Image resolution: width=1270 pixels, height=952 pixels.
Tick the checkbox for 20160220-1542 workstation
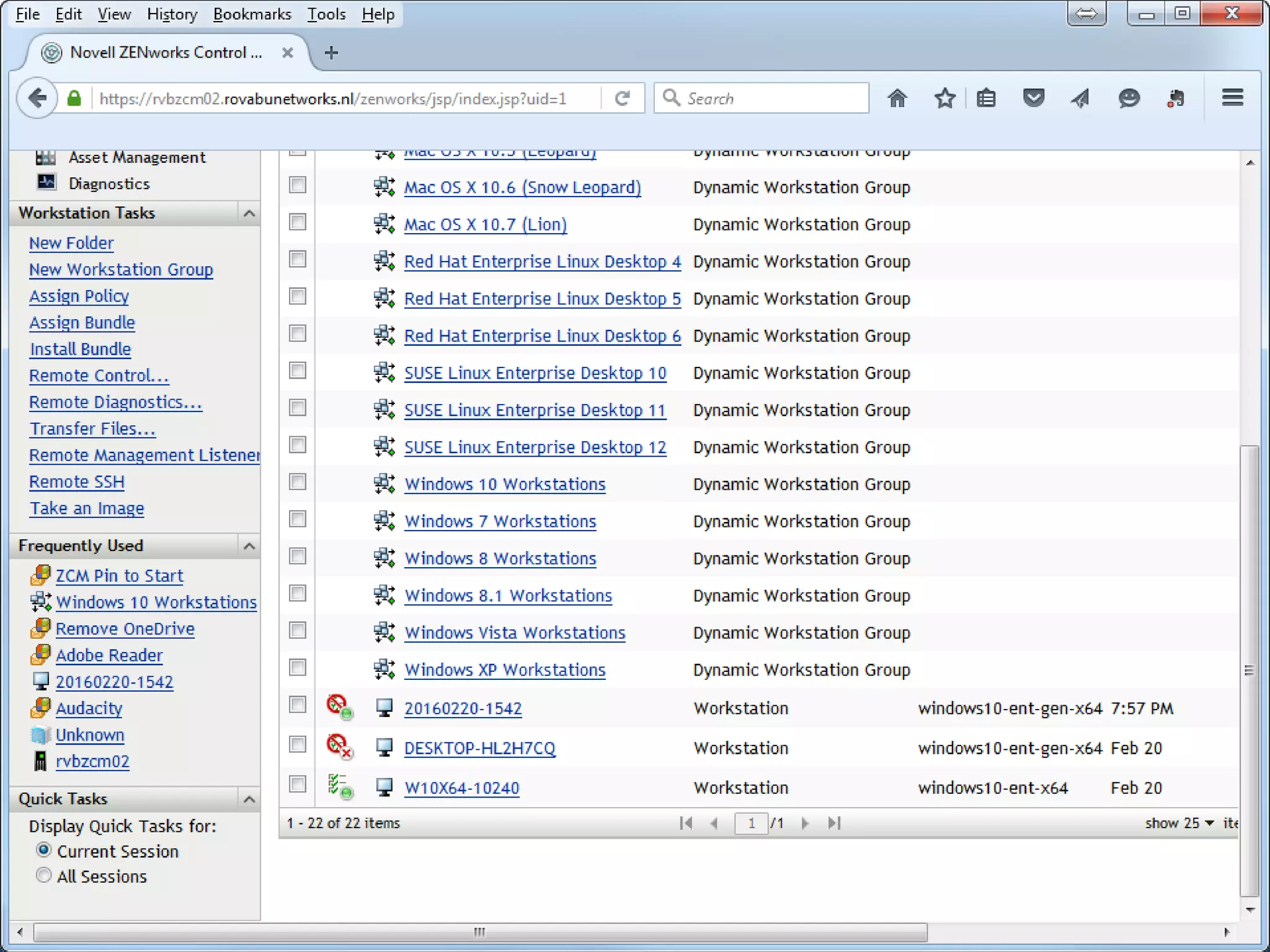[x=298, y=705]
